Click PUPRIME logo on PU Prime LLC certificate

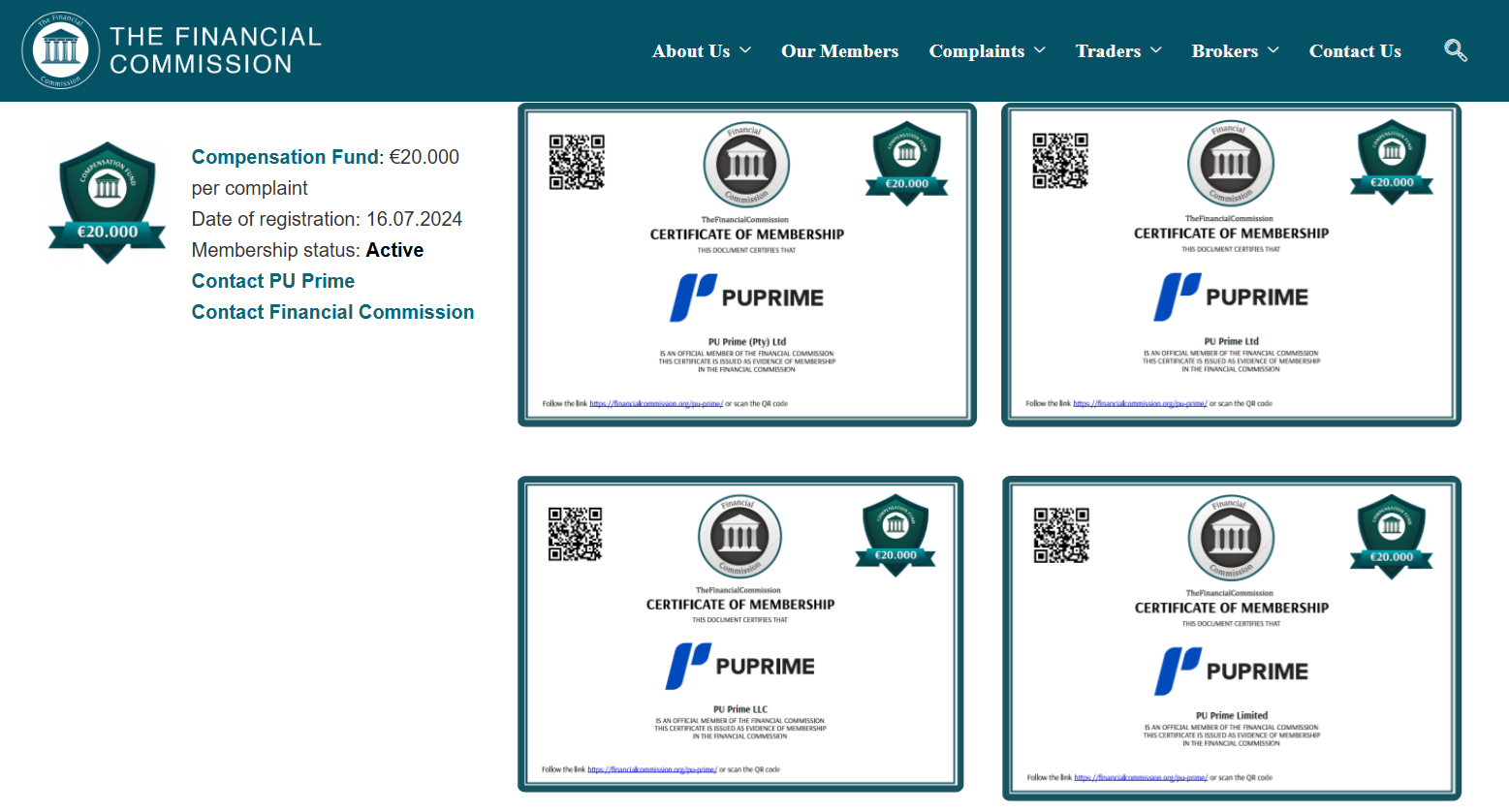739,666
